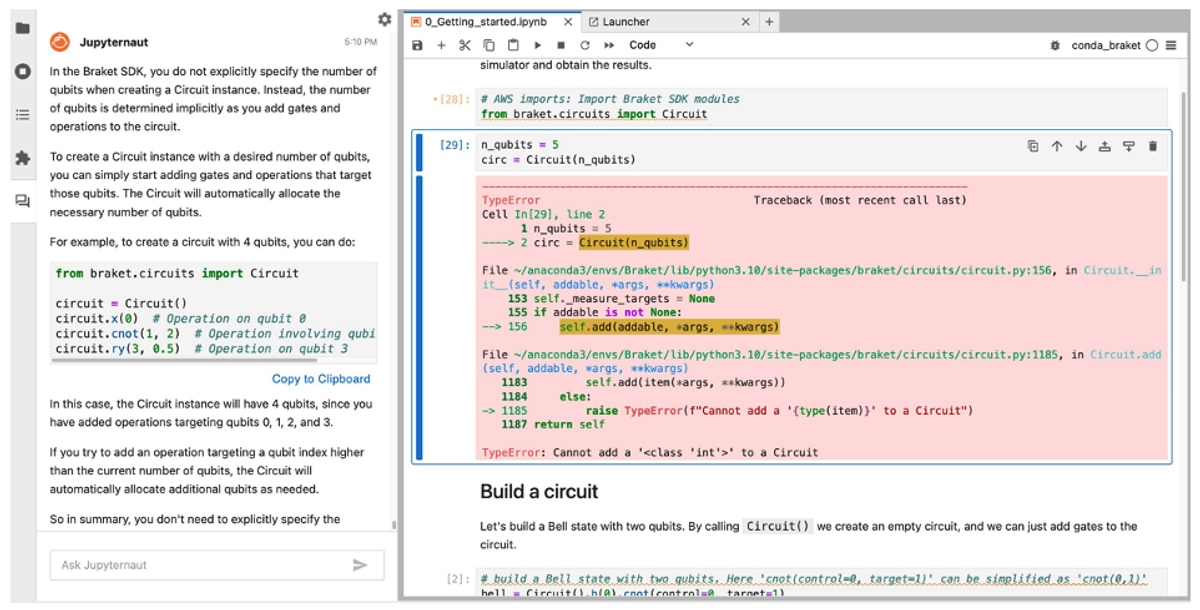This screenshot has height=610, width=1200.
Task: Enable the debugger bug icon
Action: click(x=1055, y=45)
